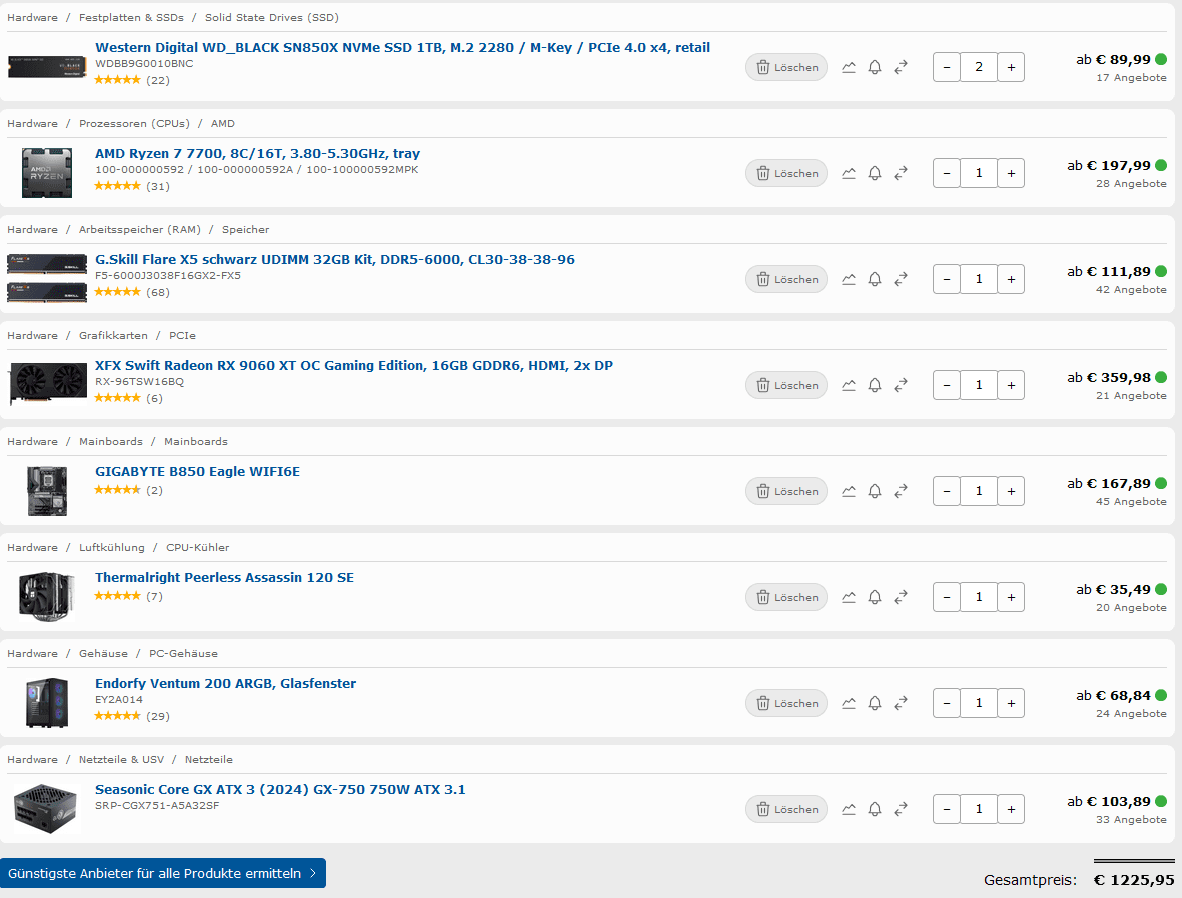The width and height of the screenshot is (1182, 898).
Task: Decrease quantity of Endorfy Ventum 200 case
Action: click(947, 703)
